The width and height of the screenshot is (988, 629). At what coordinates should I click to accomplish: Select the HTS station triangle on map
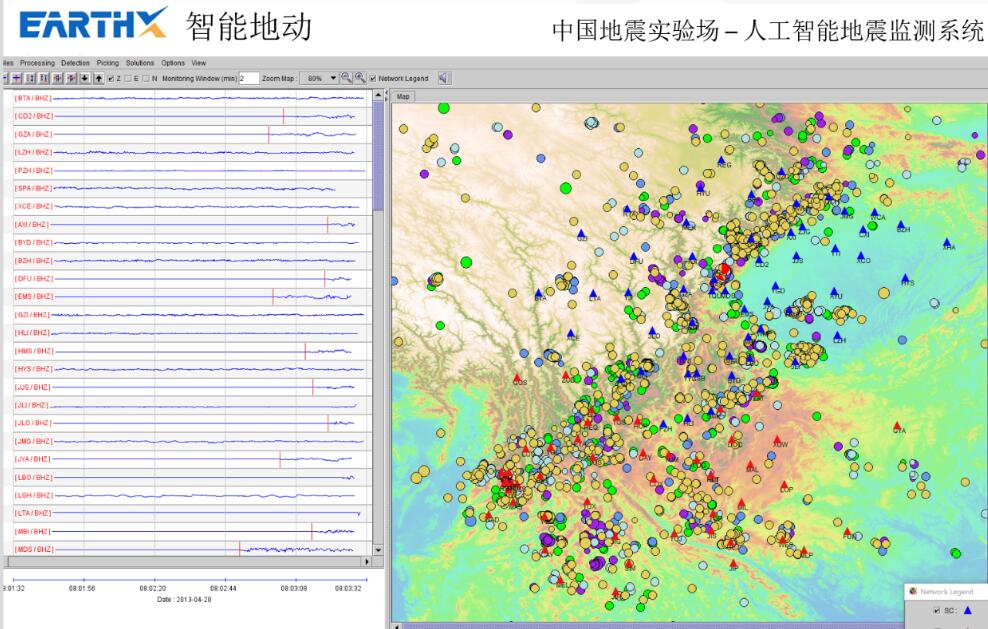pos(905,278)
